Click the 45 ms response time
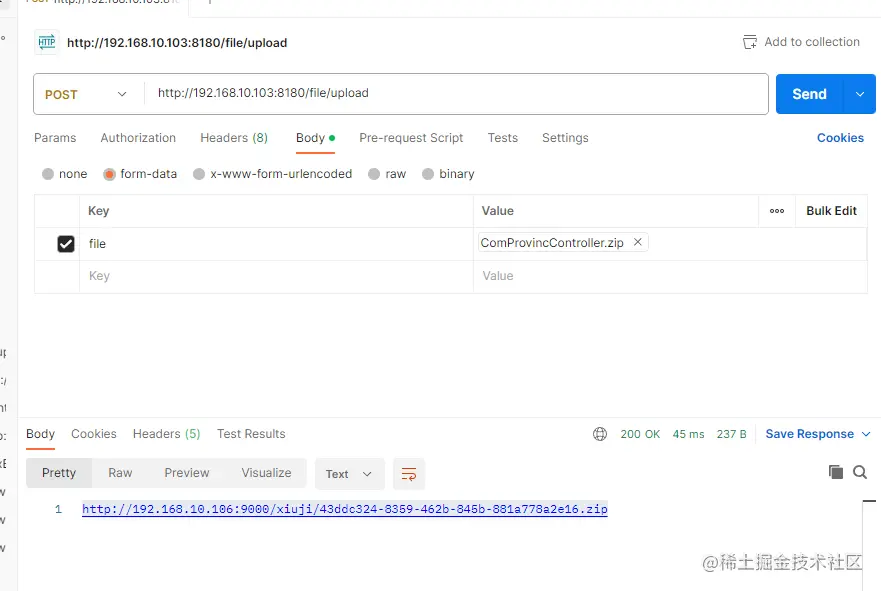 pyautogui.click(x=688, y=434)
